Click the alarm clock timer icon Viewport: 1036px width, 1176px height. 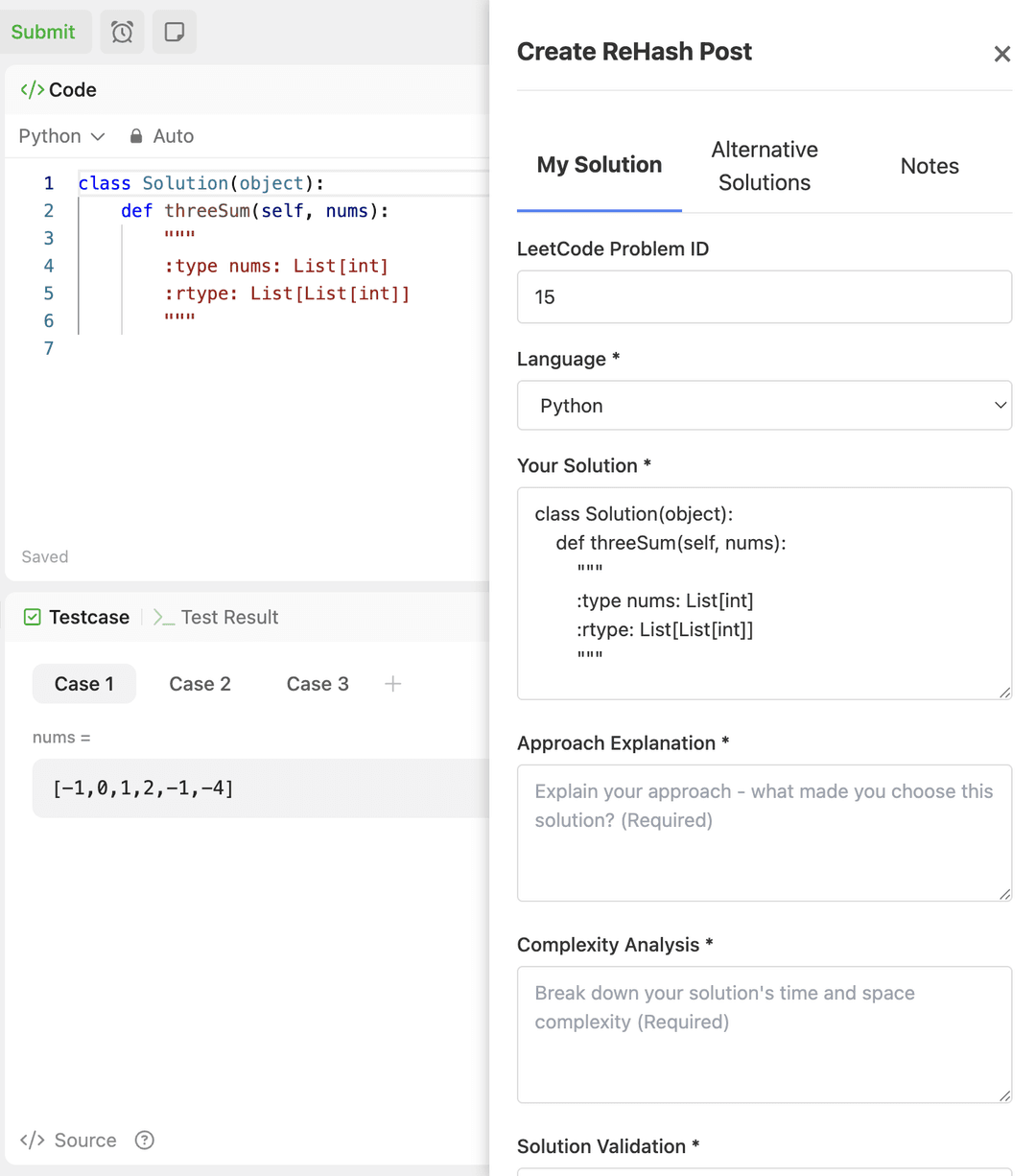[x=122, y=32]
